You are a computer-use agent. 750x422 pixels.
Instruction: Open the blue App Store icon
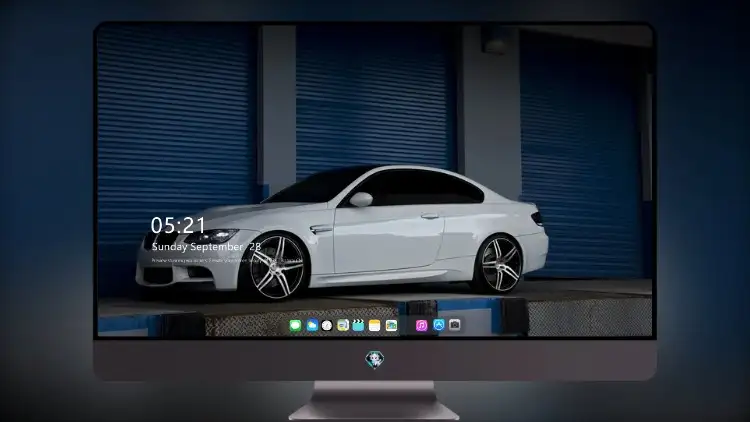coord(439,325)
